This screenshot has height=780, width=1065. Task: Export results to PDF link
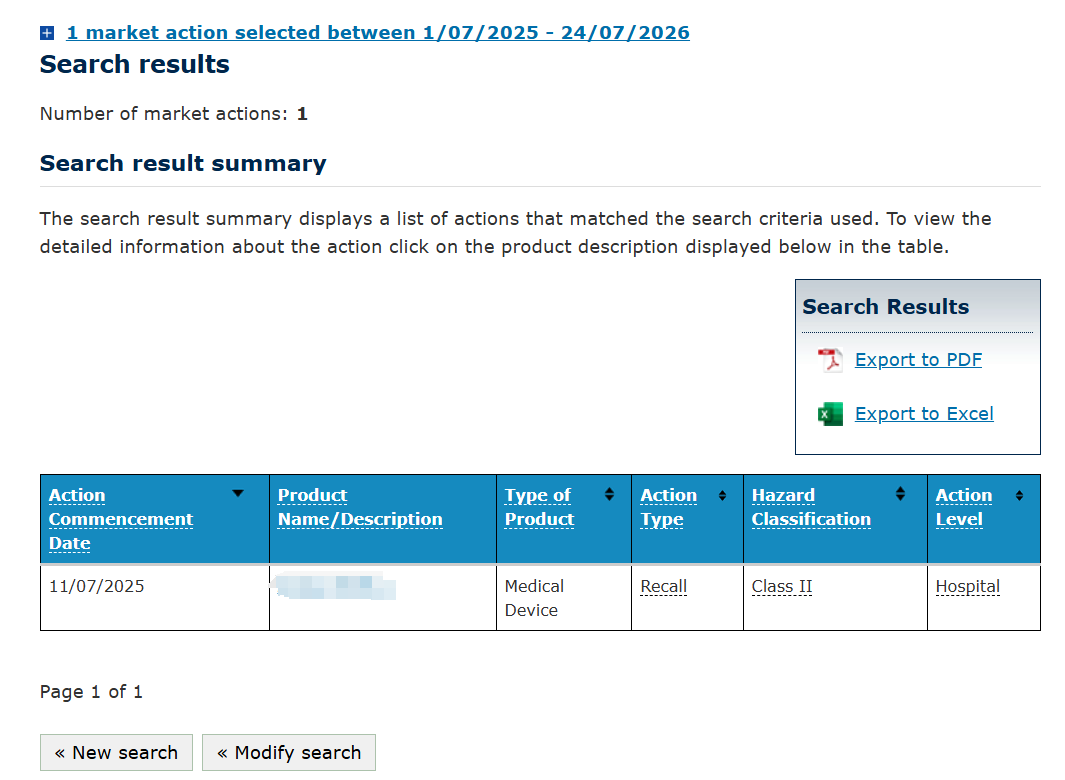918,359
